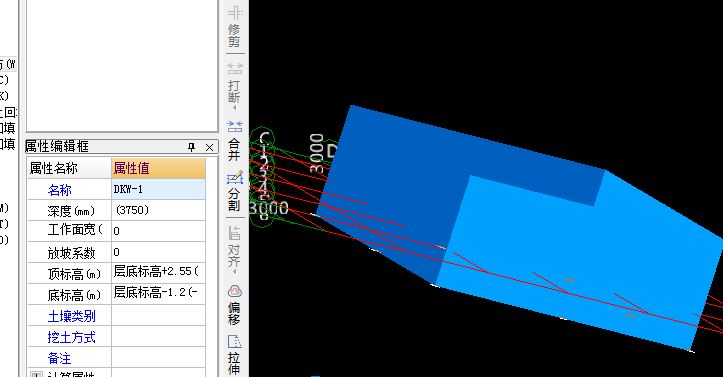Viewport: 723px width, 377px height.
Task: Select the 偏移 offset tool
Action: pos(235,305)
